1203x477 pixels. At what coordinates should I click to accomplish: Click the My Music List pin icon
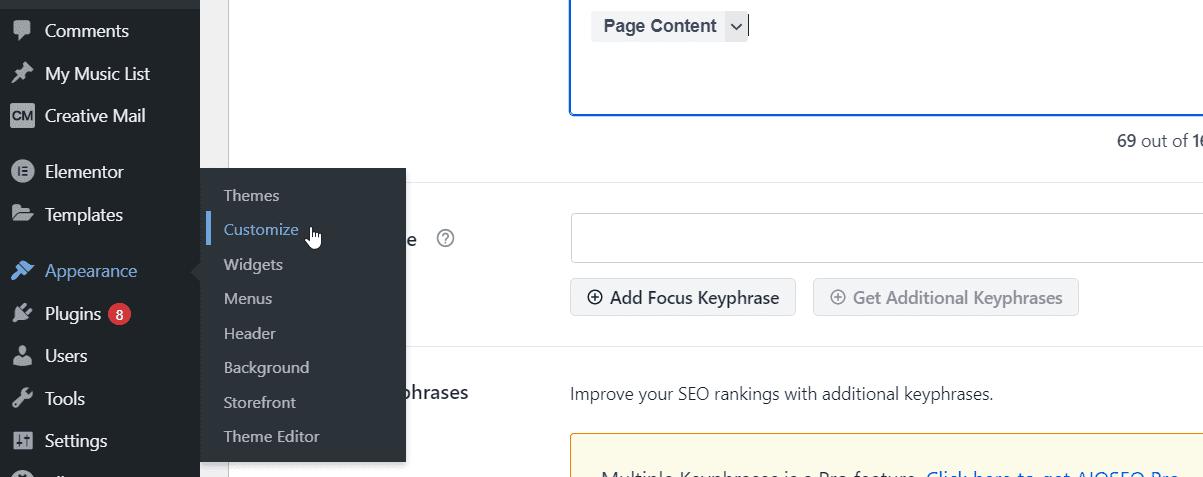[x=22, y=73]
